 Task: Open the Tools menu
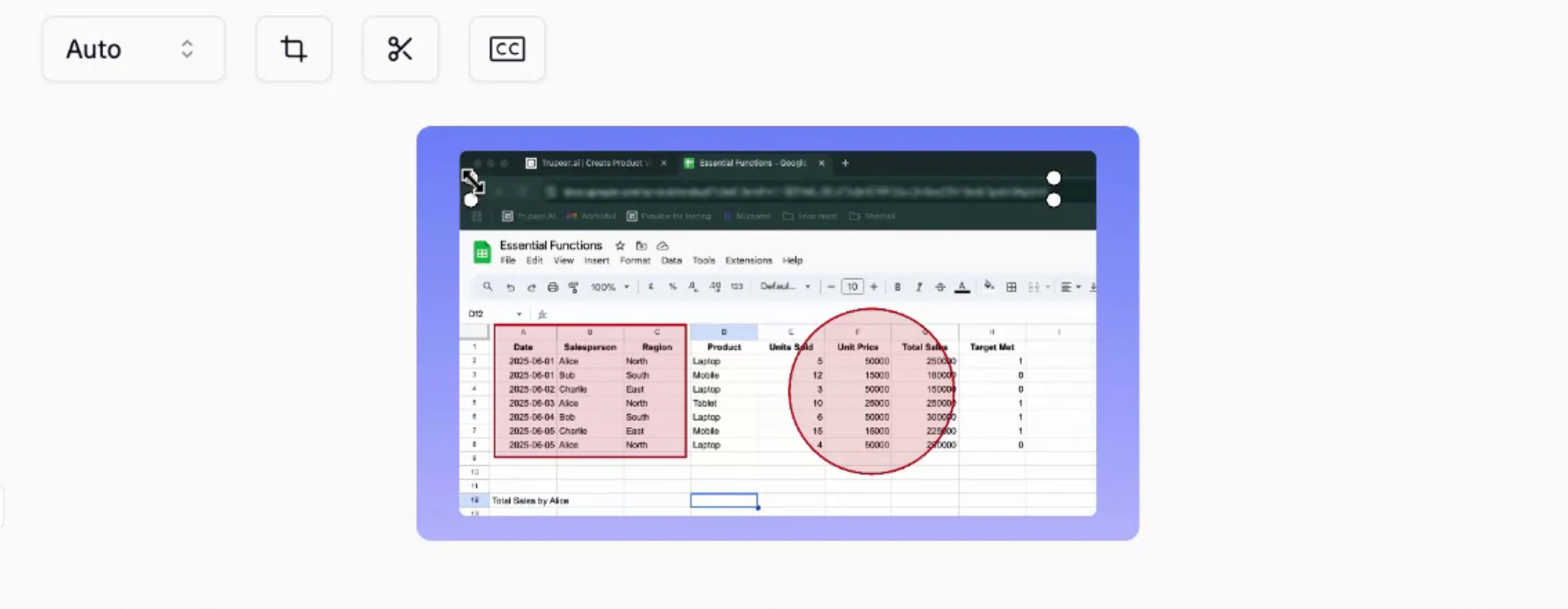click(704, 261)
